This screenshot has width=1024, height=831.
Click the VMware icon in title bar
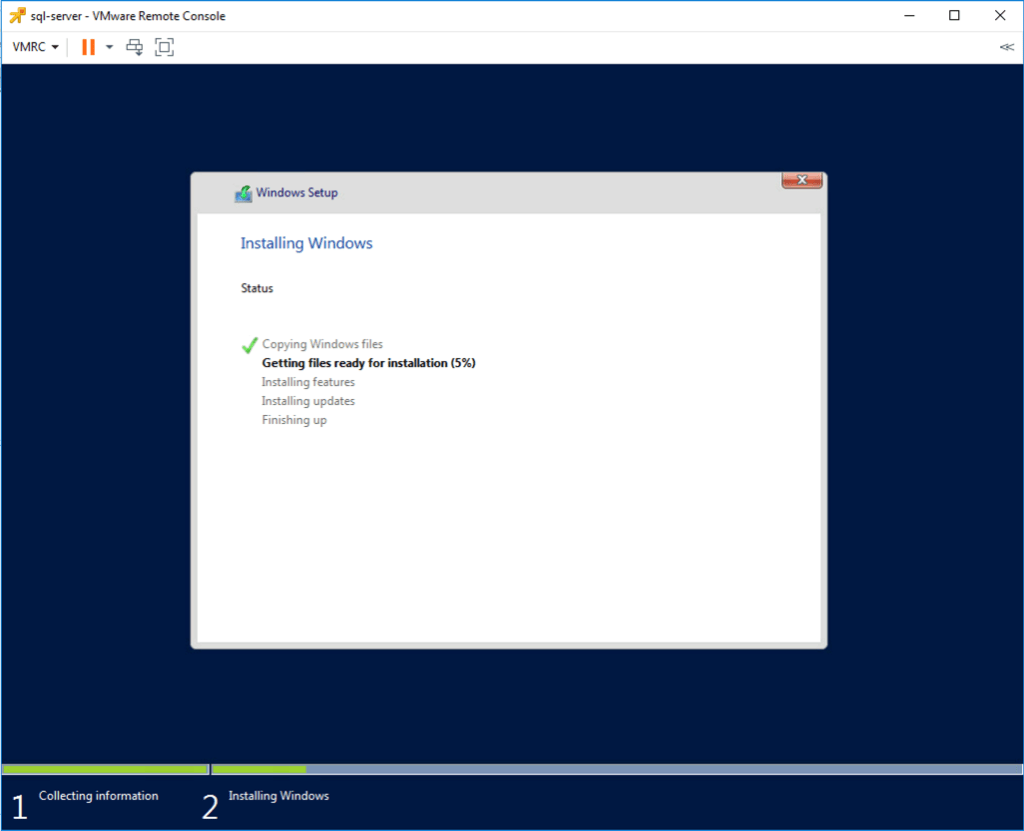click(x=16, y=16)
